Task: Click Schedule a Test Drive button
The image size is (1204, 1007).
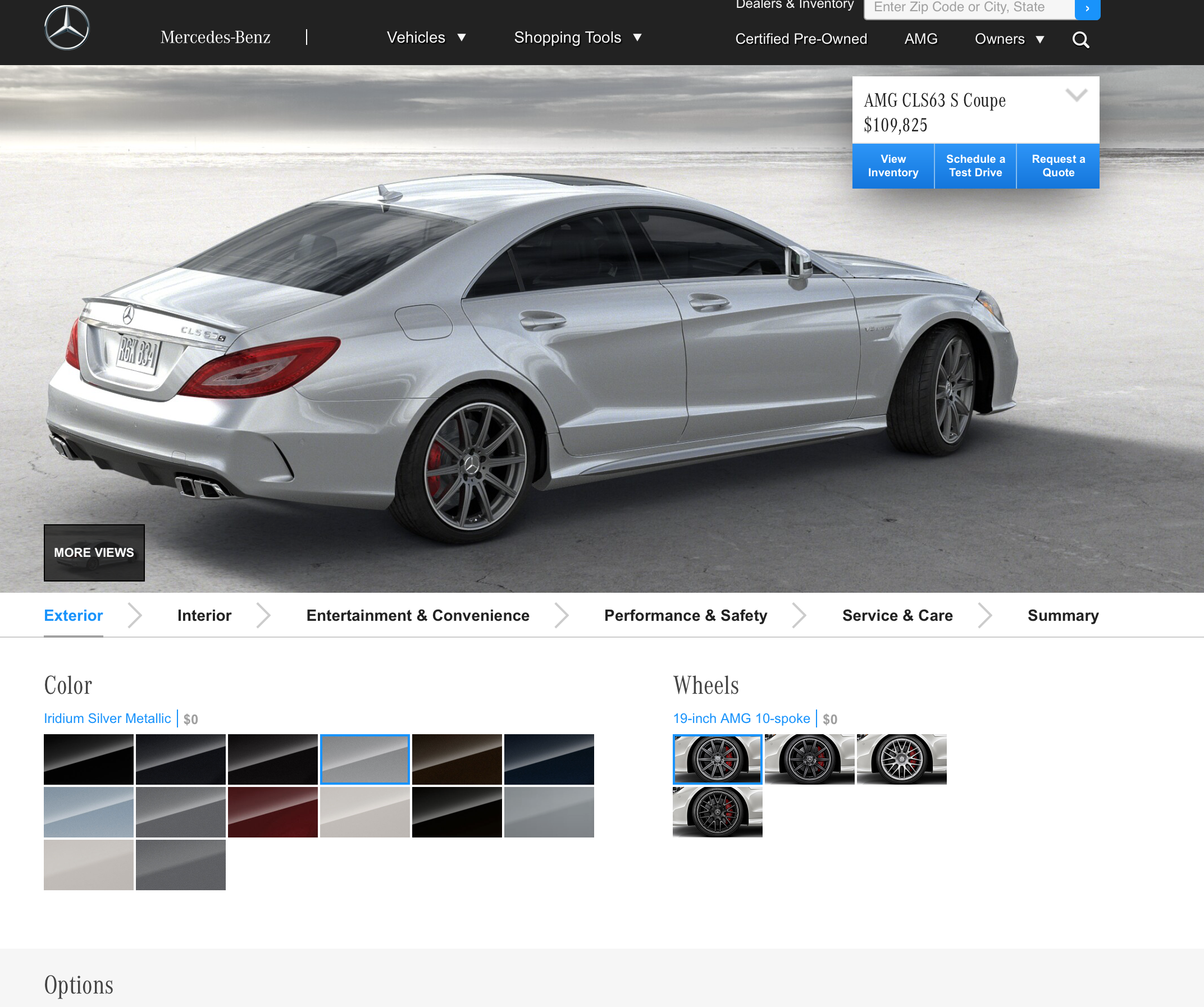Action: coord(975,166)
